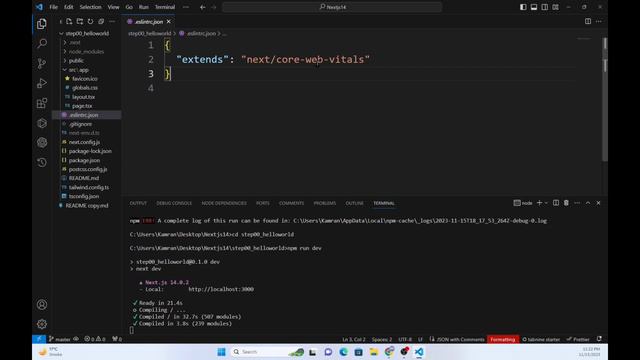
Task: Open the Run and Debug view
Action: pyautogui.click(x=42, y=83)
